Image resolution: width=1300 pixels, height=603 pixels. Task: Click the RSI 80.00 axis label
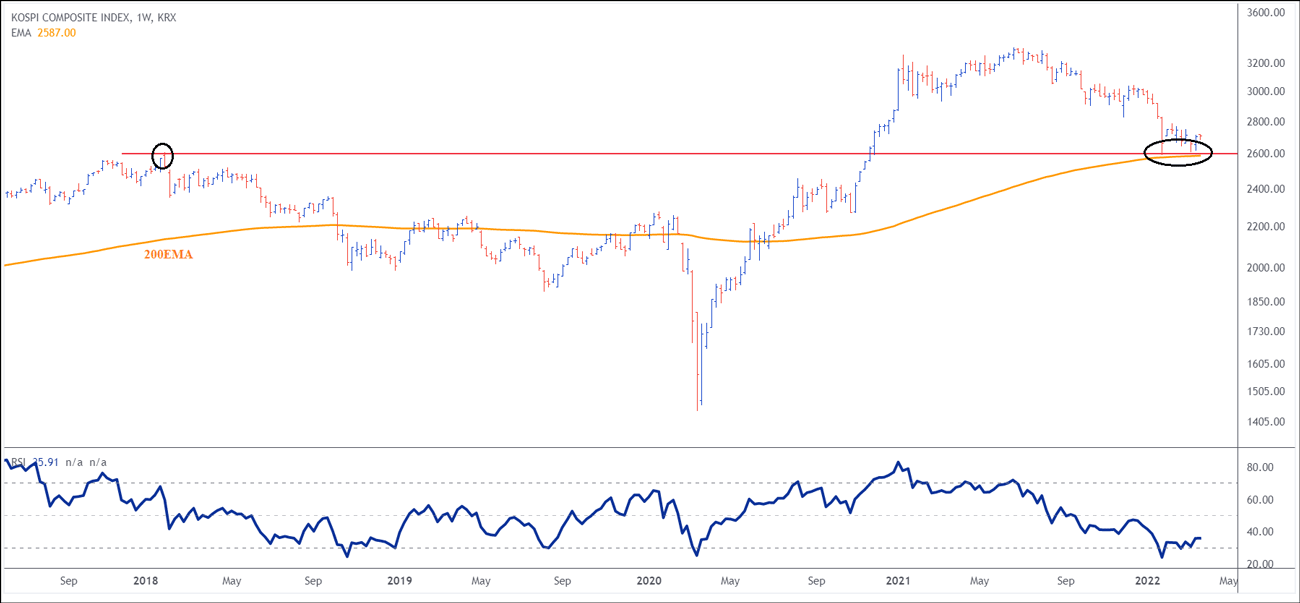(1257, 468)
